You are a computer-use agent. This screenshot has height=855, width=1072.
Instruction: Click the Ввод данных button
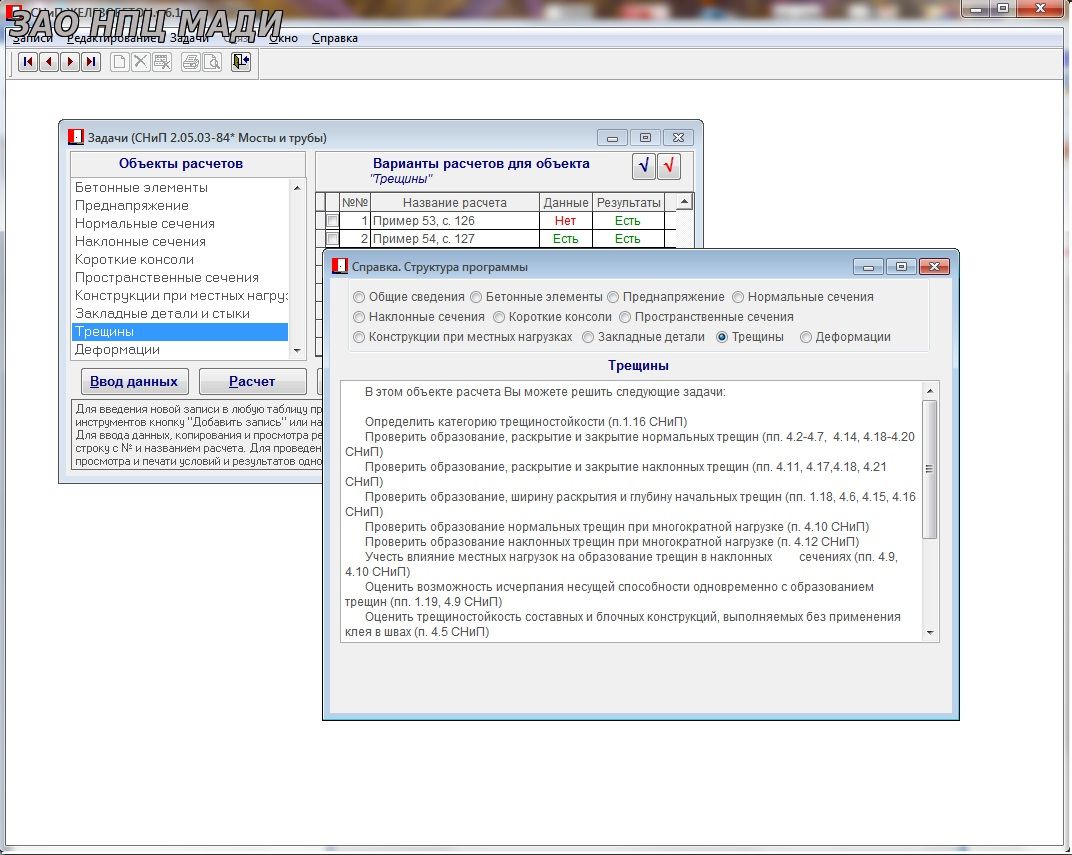[x=134, y=381]
